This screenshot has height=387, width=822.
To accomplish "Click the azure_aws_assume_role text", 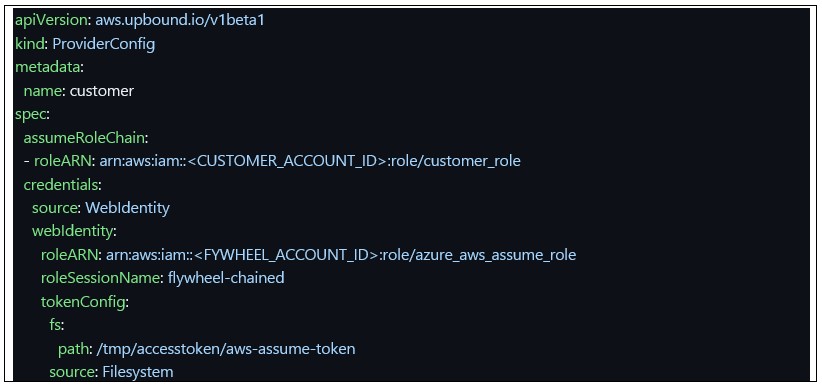I will 495,255.
